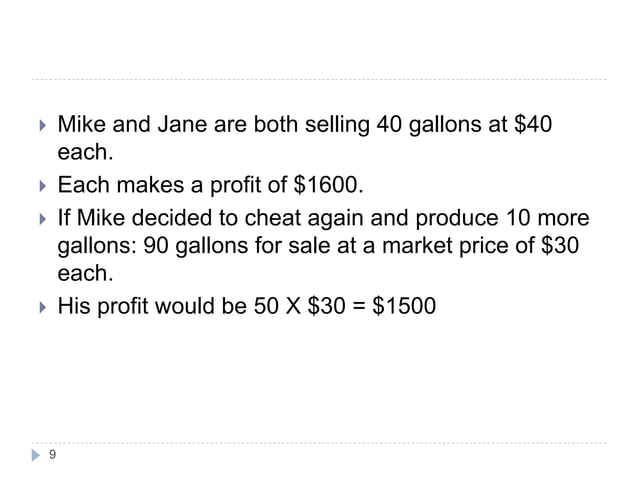This screenshot has width=638, height=478.
Task: Click the word "Jane" in first bullet
Action: 182,124
